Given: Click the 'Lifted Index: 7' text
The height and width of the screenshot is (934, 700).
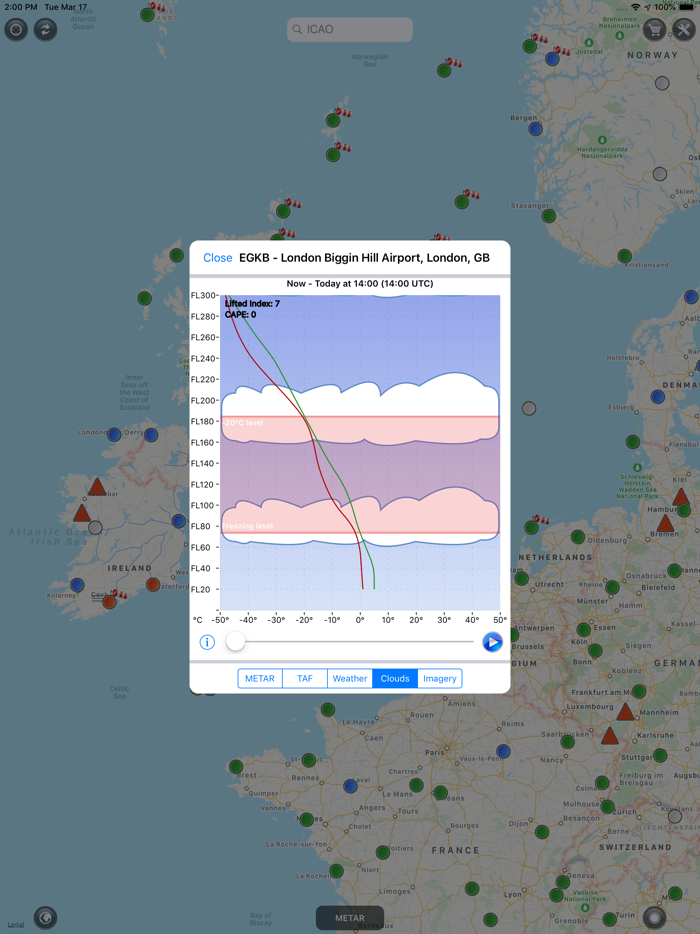Looking at the screenshot, I should tap(253, 304).
